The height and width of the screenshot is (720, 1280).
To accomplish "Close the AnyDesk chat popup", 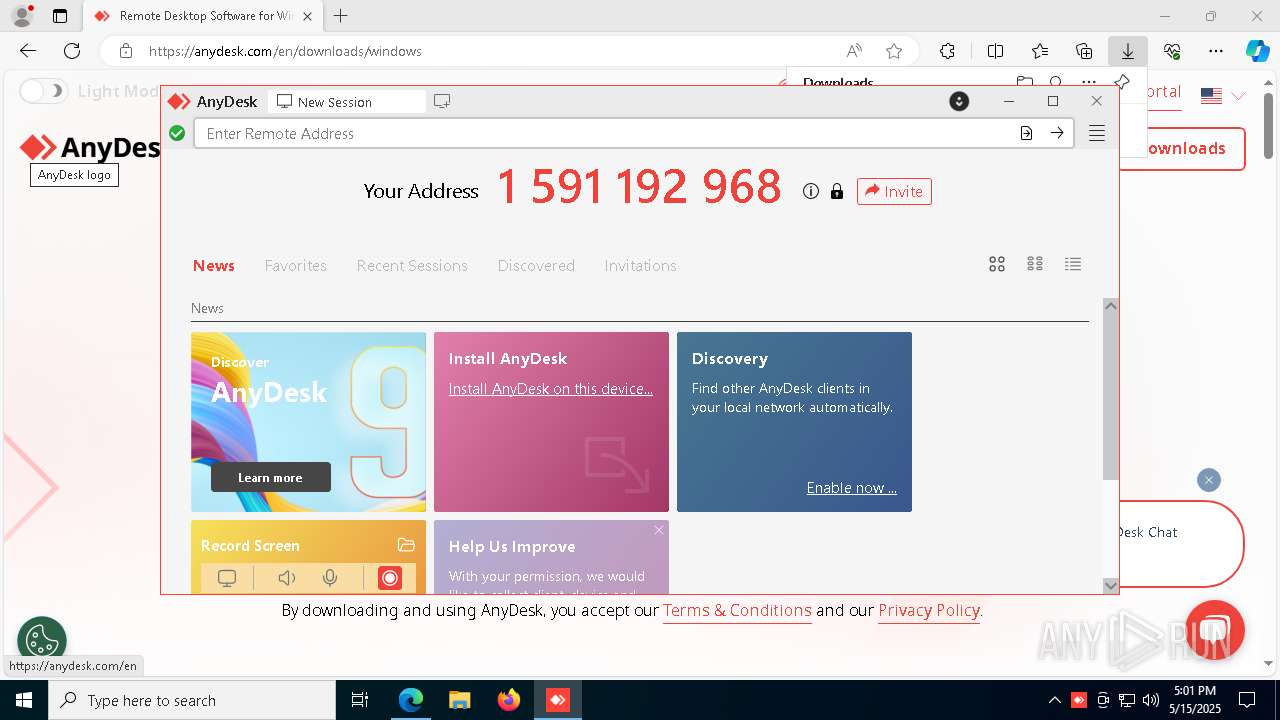I will 1209,480.
